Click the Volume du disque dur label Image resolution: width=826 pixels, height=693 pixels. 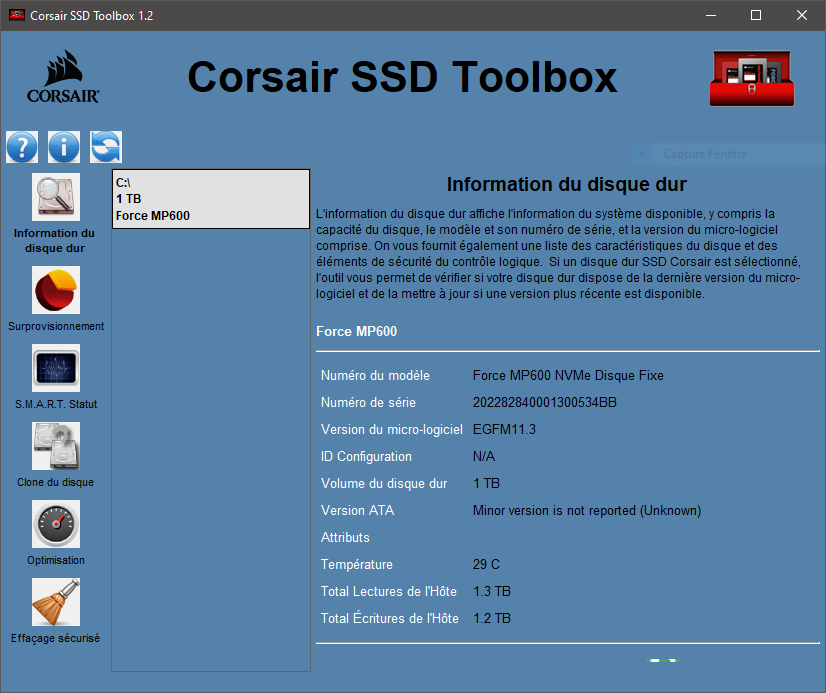(384, 483)
